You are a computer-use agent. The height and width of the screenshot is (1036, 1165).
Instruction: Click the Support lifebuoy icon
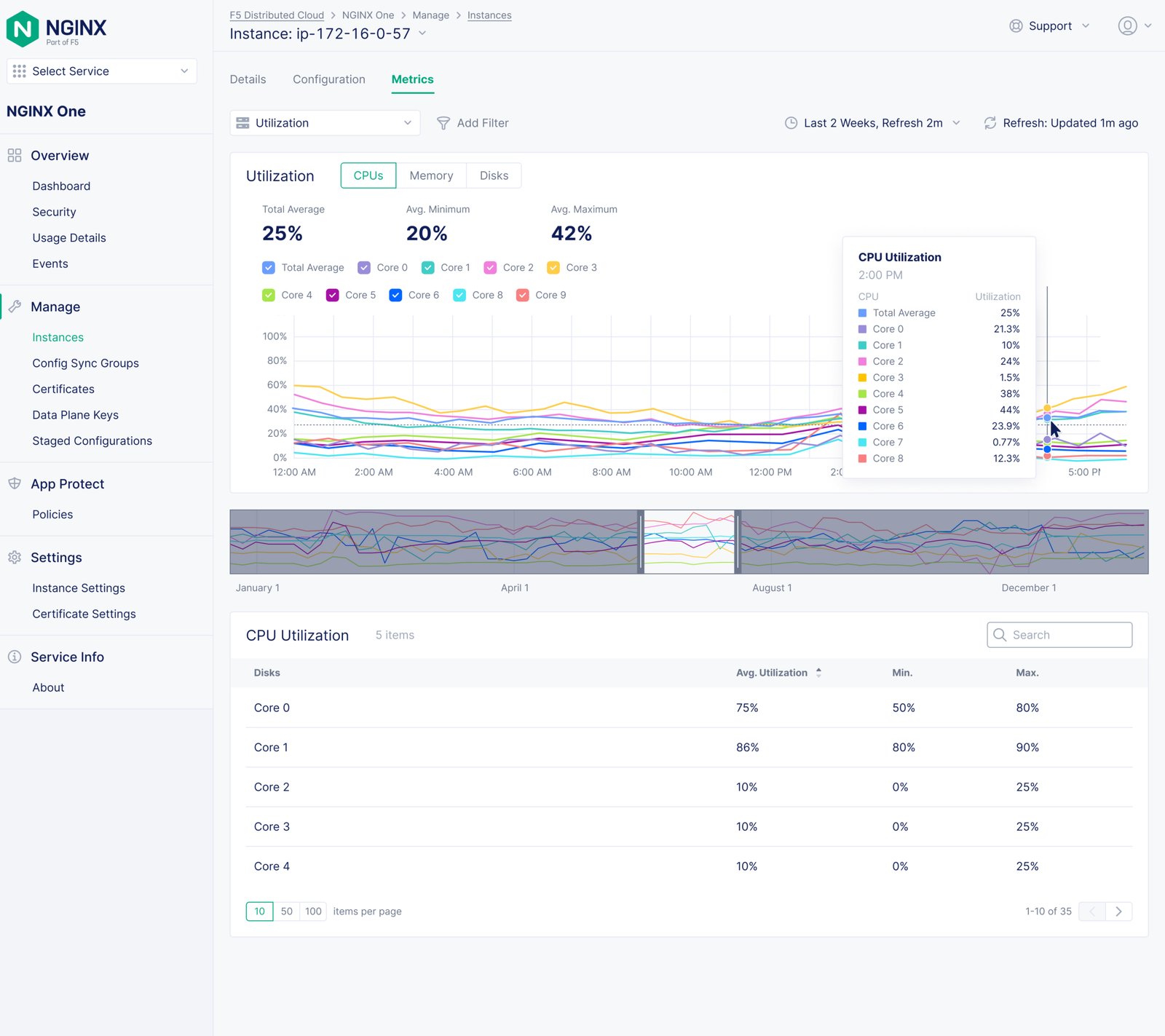pyautogui.click(x=1016, y=26)
